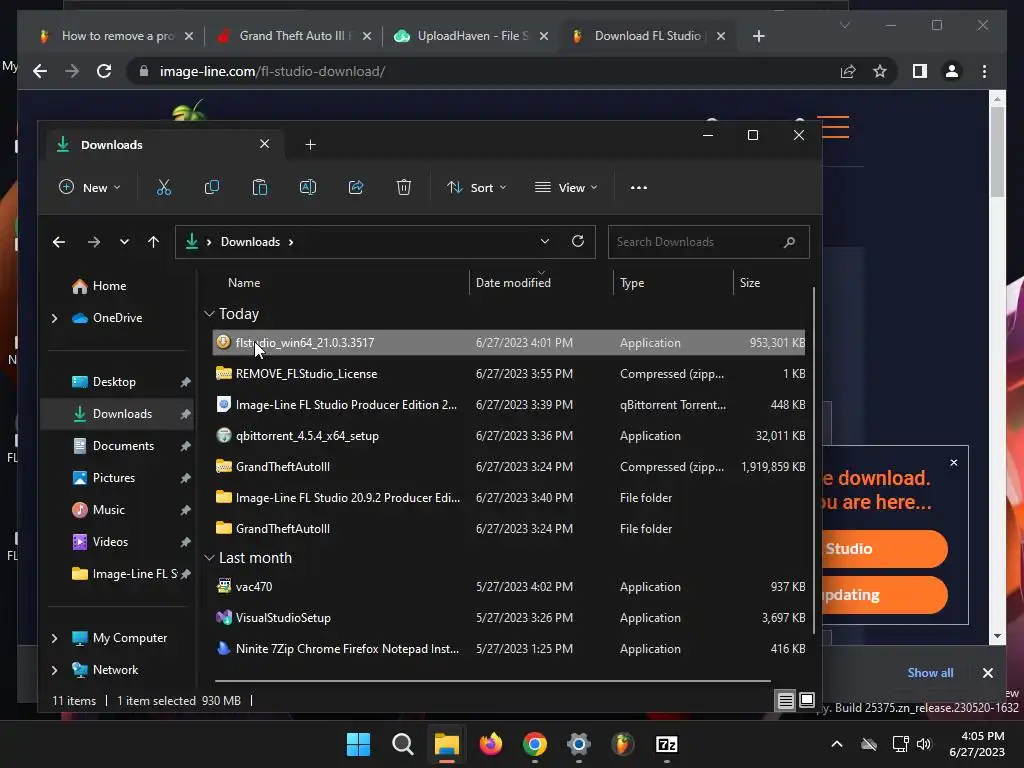
Task: Open Chrome profile avatar menu
Action: [952, 71]
